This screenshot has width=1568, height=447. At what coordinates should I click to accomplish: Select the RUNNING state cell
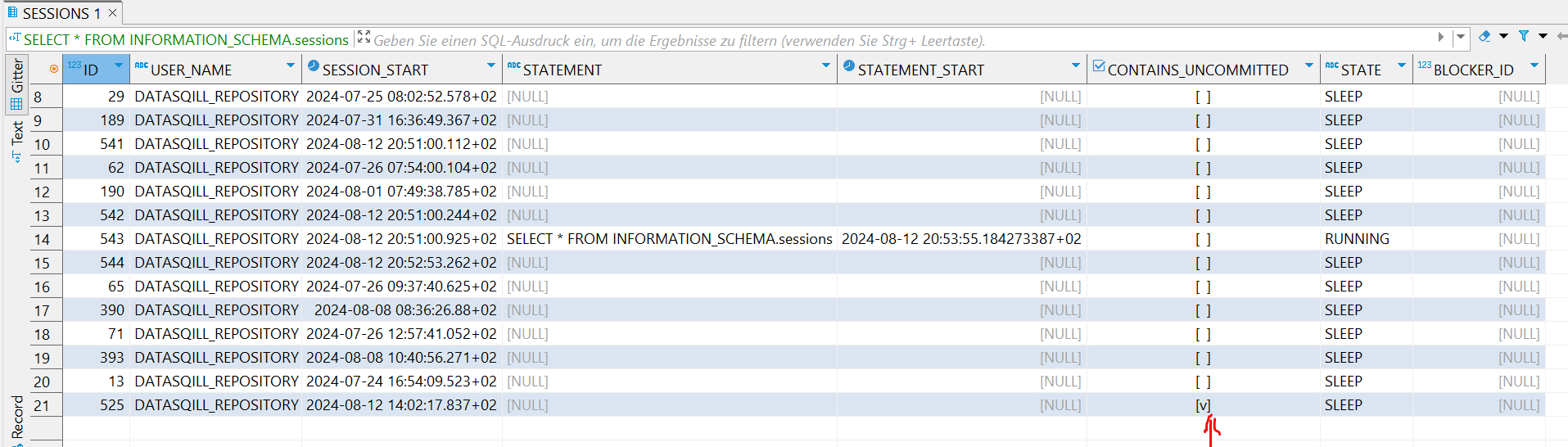(x=1357, y=239)
